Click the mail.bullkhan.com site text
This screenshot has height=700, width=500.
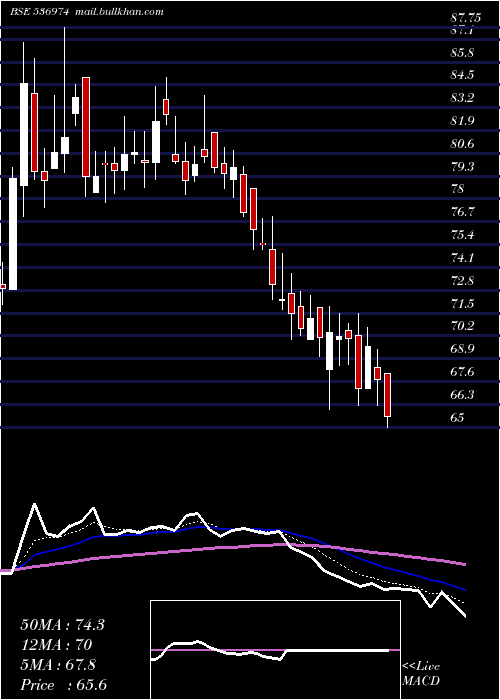(x=118, y=12)
